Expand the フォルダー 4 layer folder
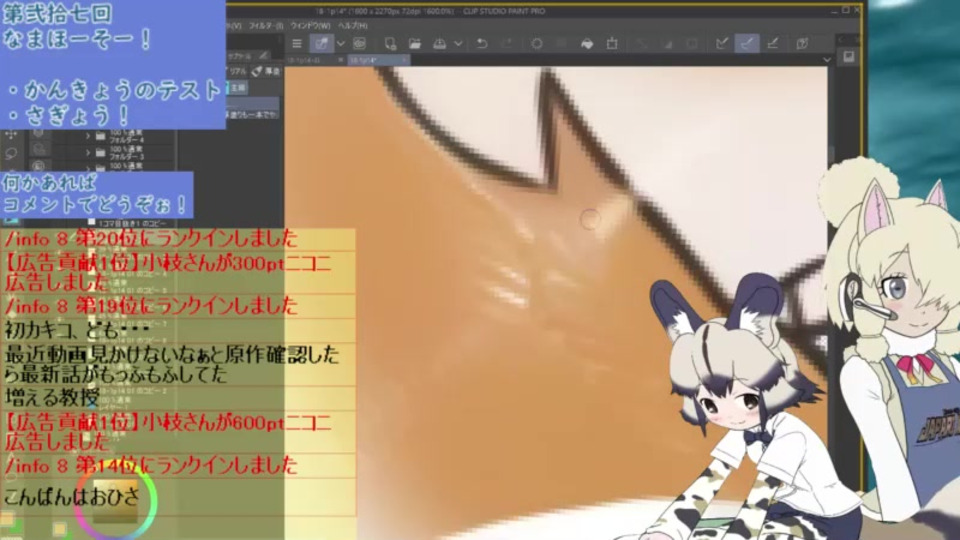Screen dimensions: 960x540 click(88, 136)
